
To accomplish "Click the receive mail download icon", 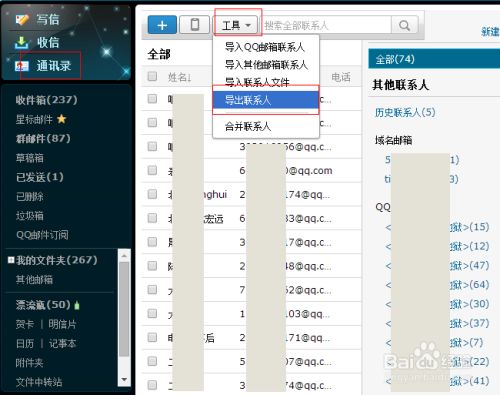I will tap(22, 43).
